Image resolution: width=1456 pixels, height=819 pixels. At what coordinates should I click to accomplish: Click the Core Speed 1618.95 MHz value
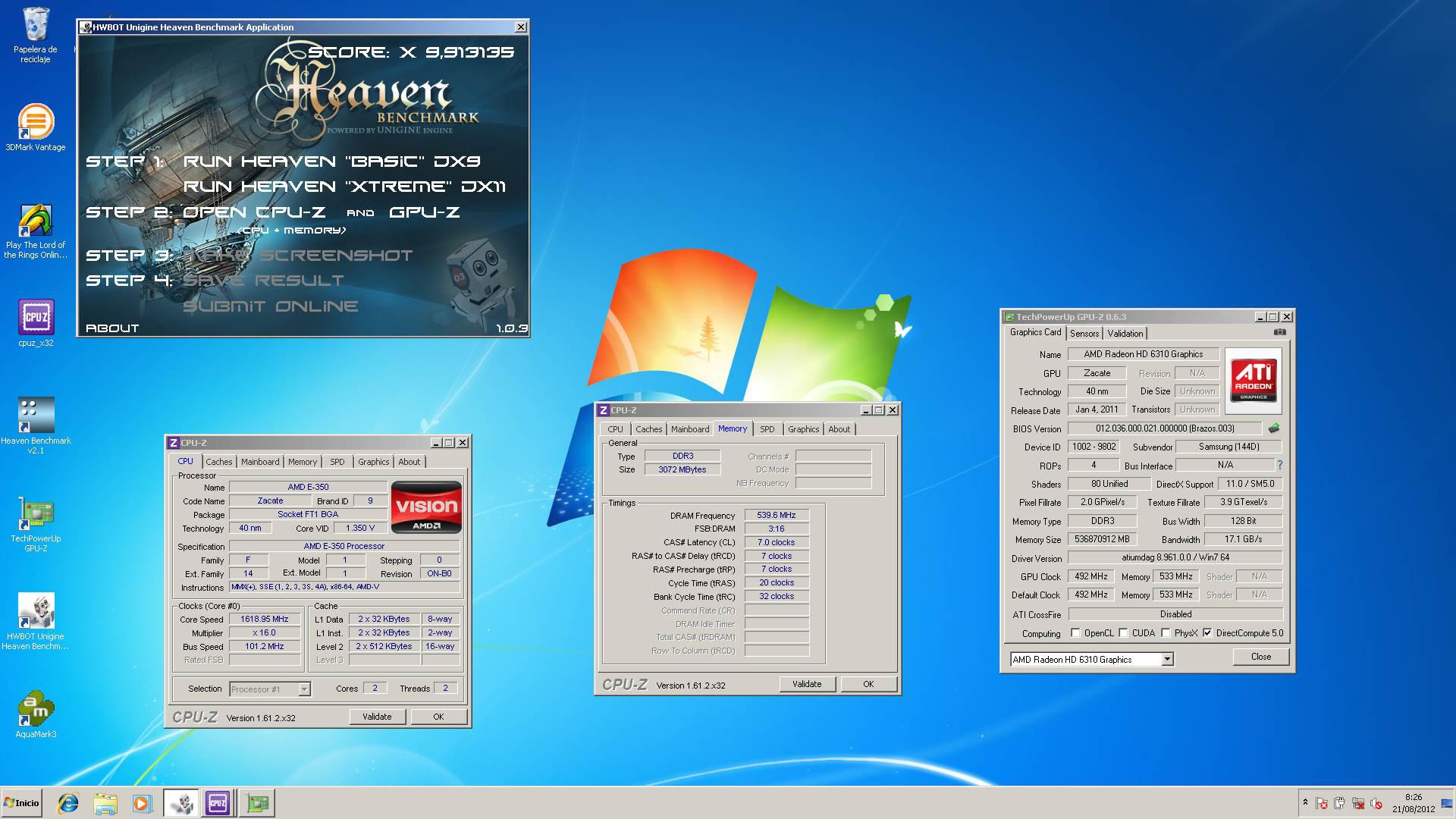tap(265, 620)
